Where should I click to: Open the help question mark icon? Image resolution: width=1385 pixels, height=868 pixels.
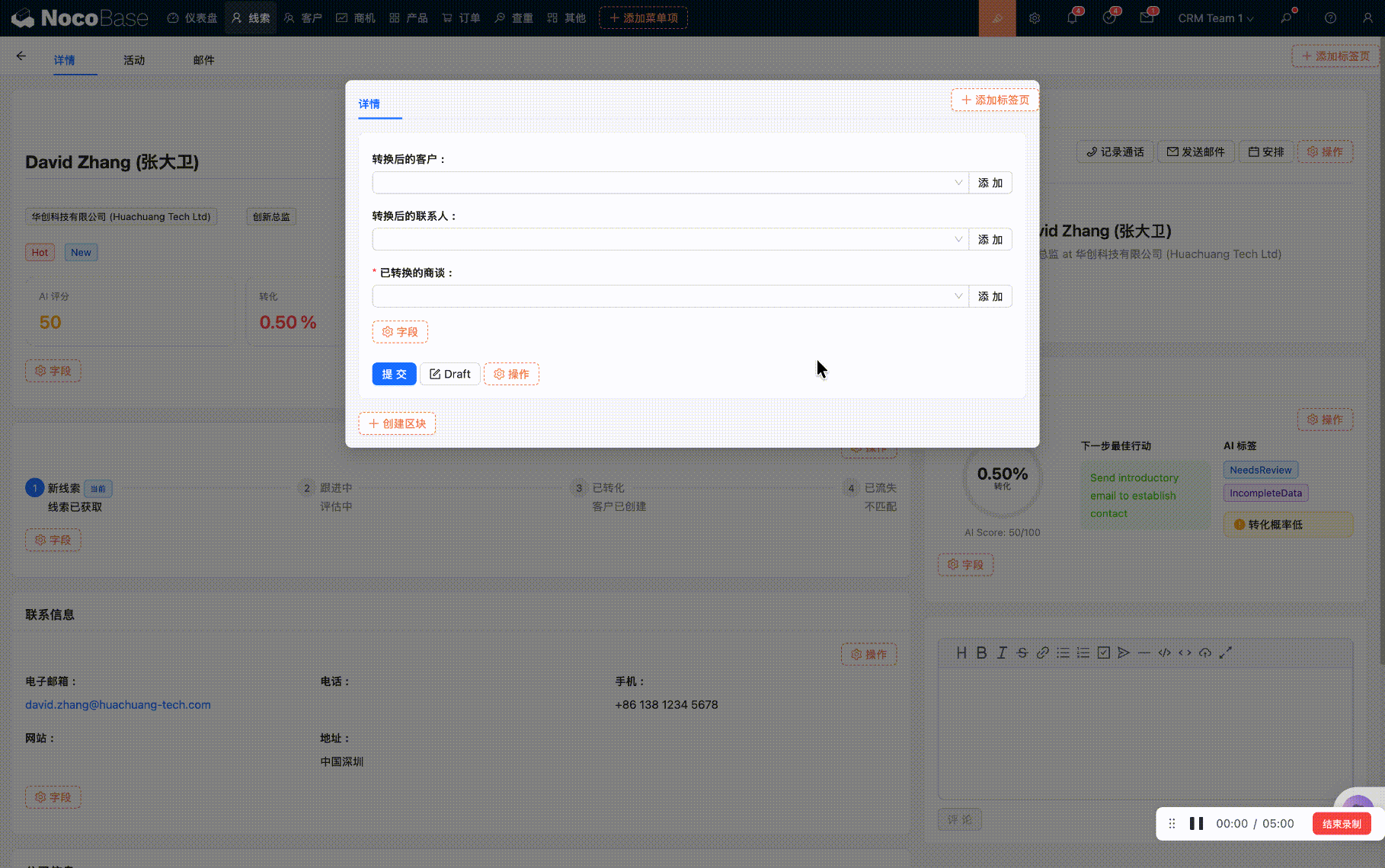(1330, 18)
